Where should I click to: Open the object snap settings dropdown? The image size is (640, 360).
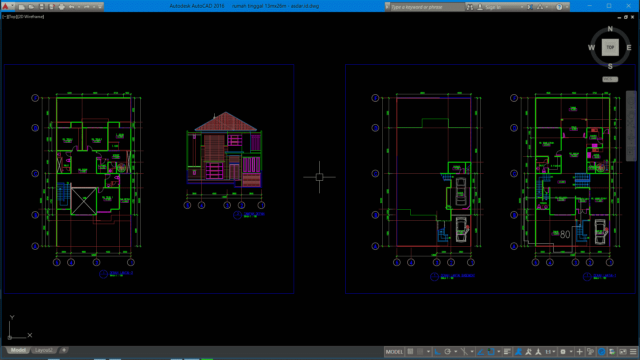(499, 352)
